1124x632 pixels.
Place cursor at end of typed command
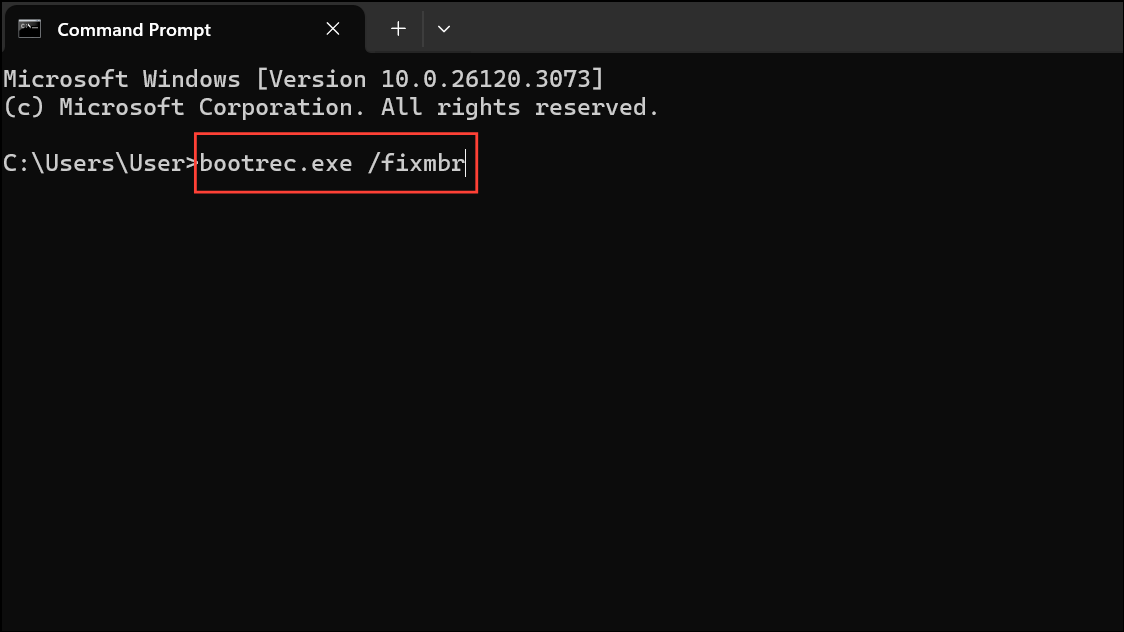(x=466, y=163)
